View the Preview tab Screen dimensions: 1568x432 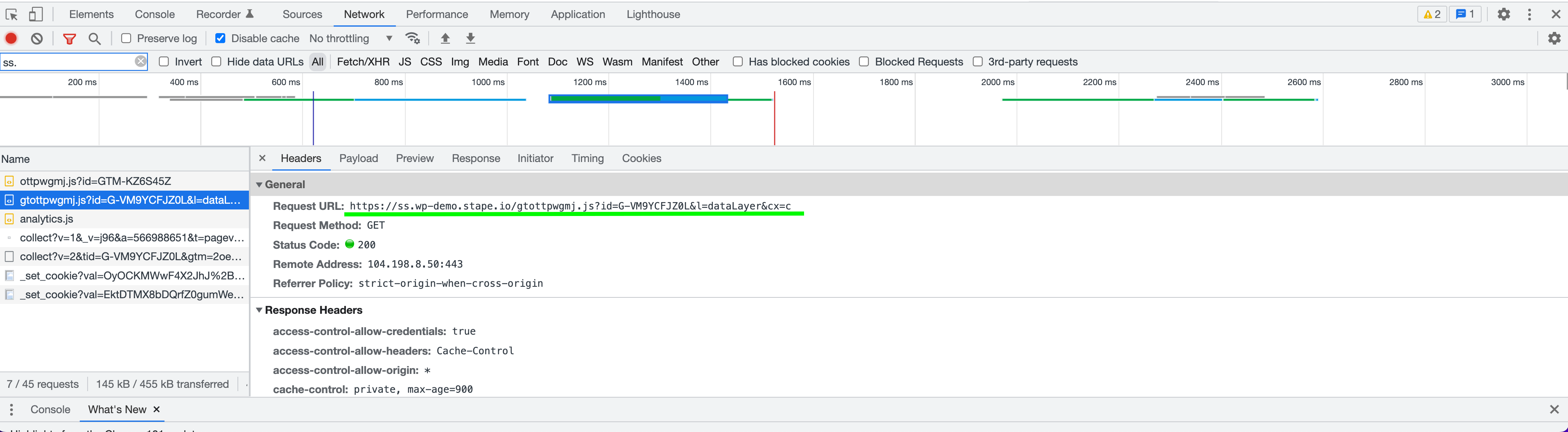415,158
